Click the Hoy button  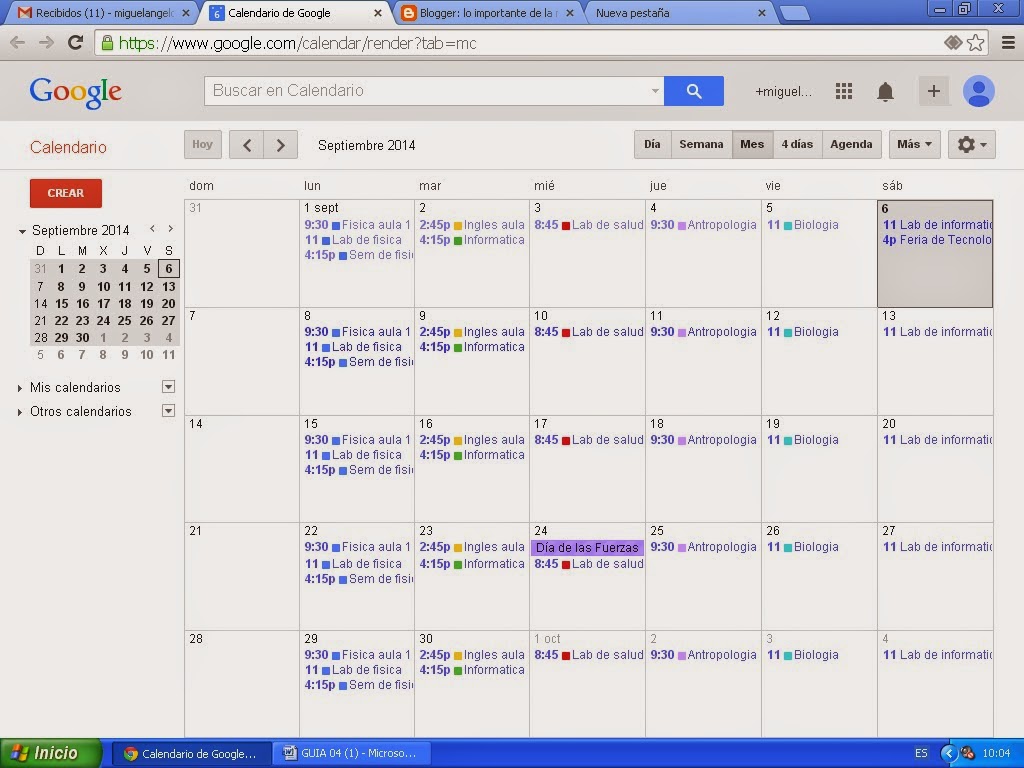point(202,144)
